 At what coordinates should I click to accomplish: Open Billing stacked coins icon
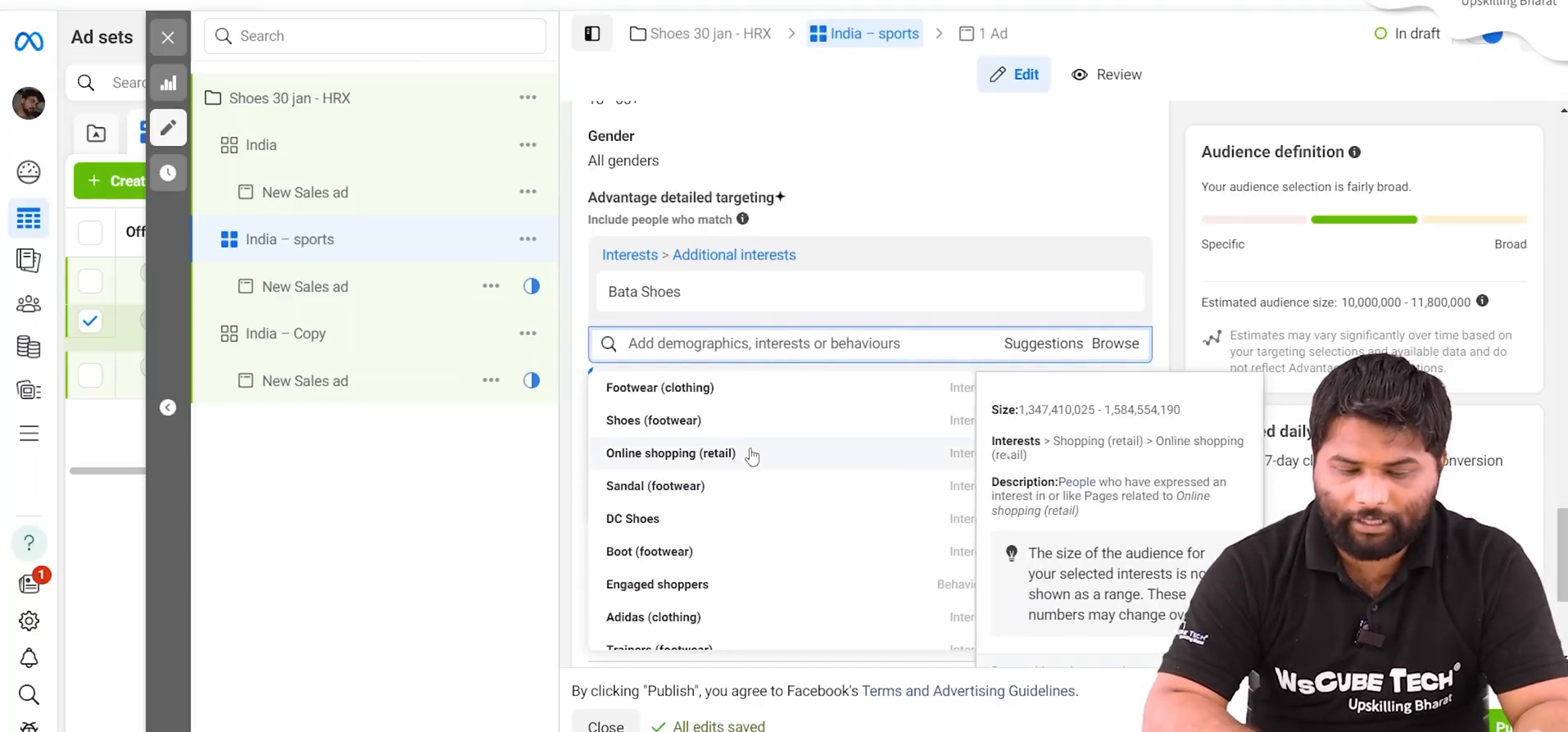pyautogui.click(x=29, y=348)
